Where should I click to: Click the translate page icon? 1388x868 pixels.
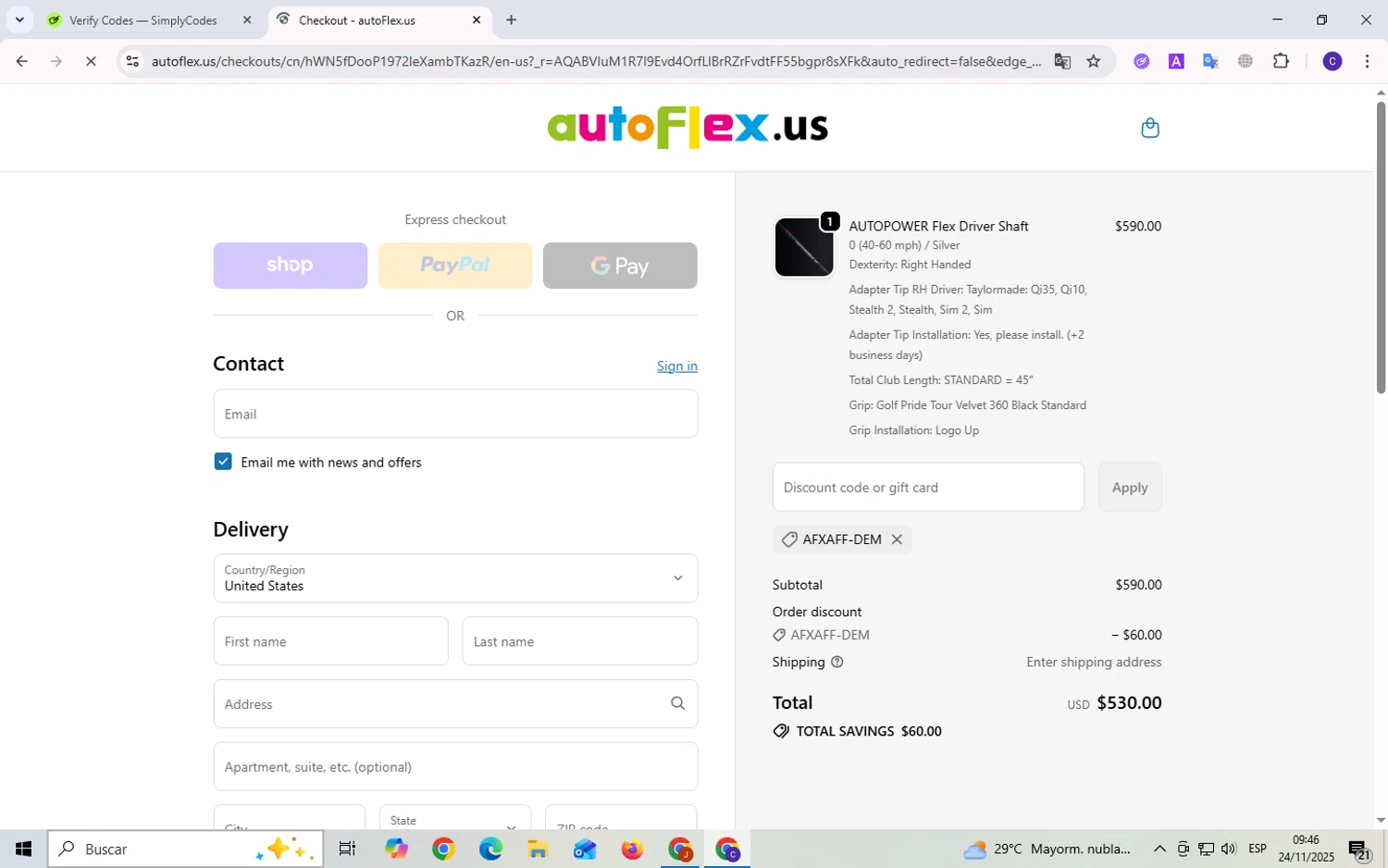point(1062,61)
